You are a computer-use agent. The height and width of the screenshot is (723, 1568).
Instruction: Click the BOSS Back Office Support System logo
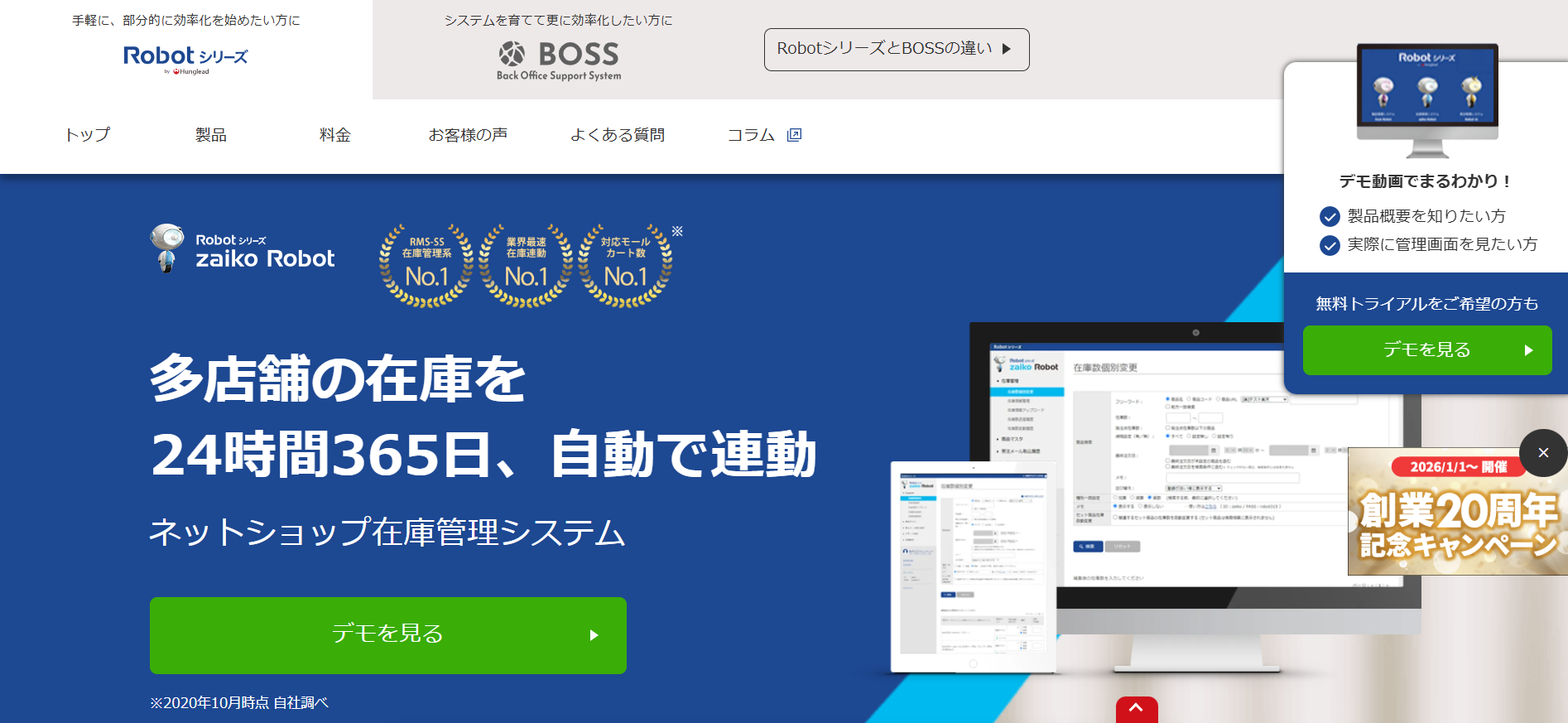pos(559,60)
